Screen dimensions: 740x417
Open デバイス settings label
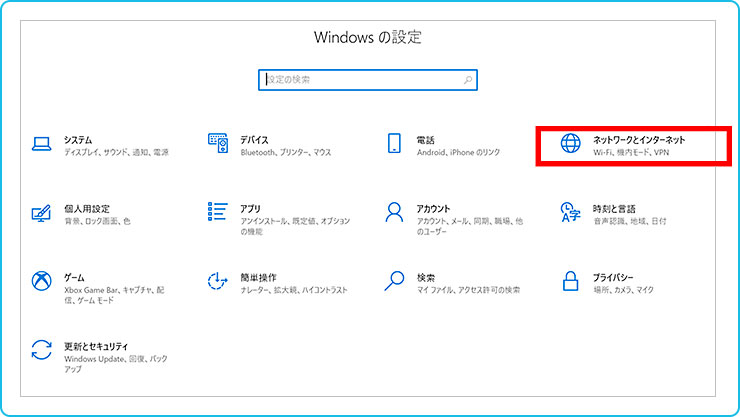pos(254,140)
